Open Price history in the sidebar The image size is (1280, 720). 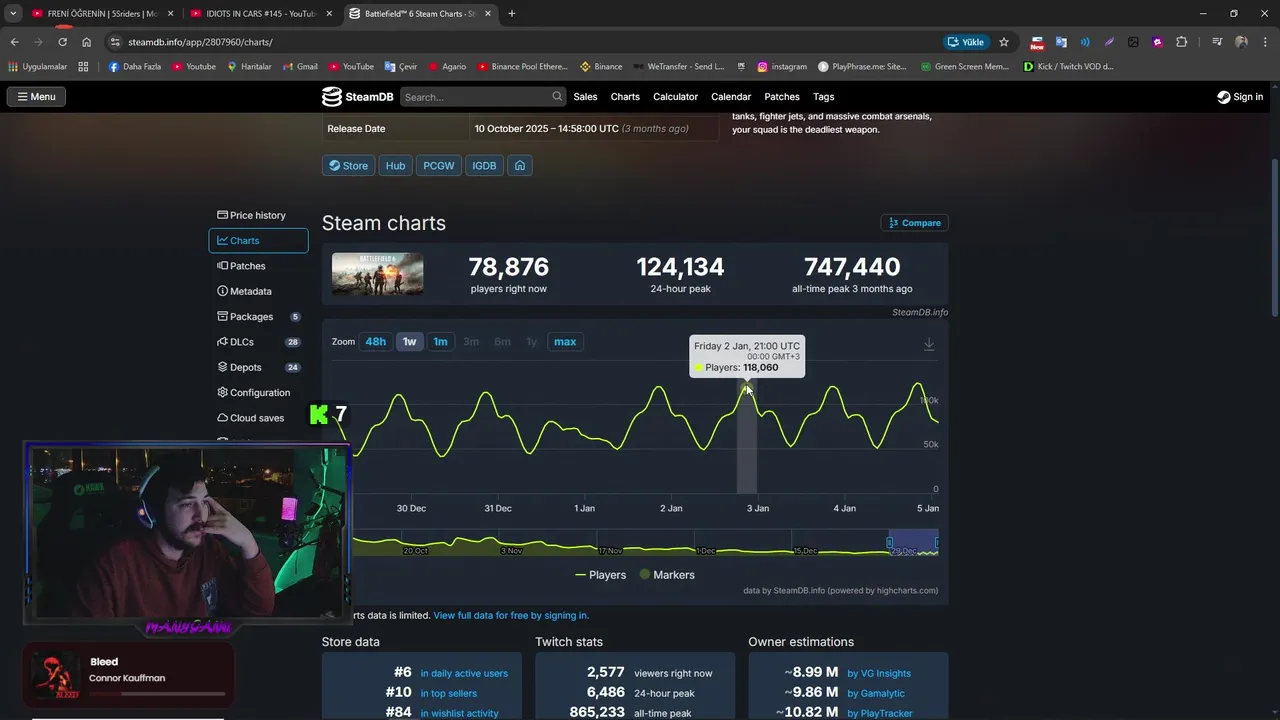(x=258, y=215)
